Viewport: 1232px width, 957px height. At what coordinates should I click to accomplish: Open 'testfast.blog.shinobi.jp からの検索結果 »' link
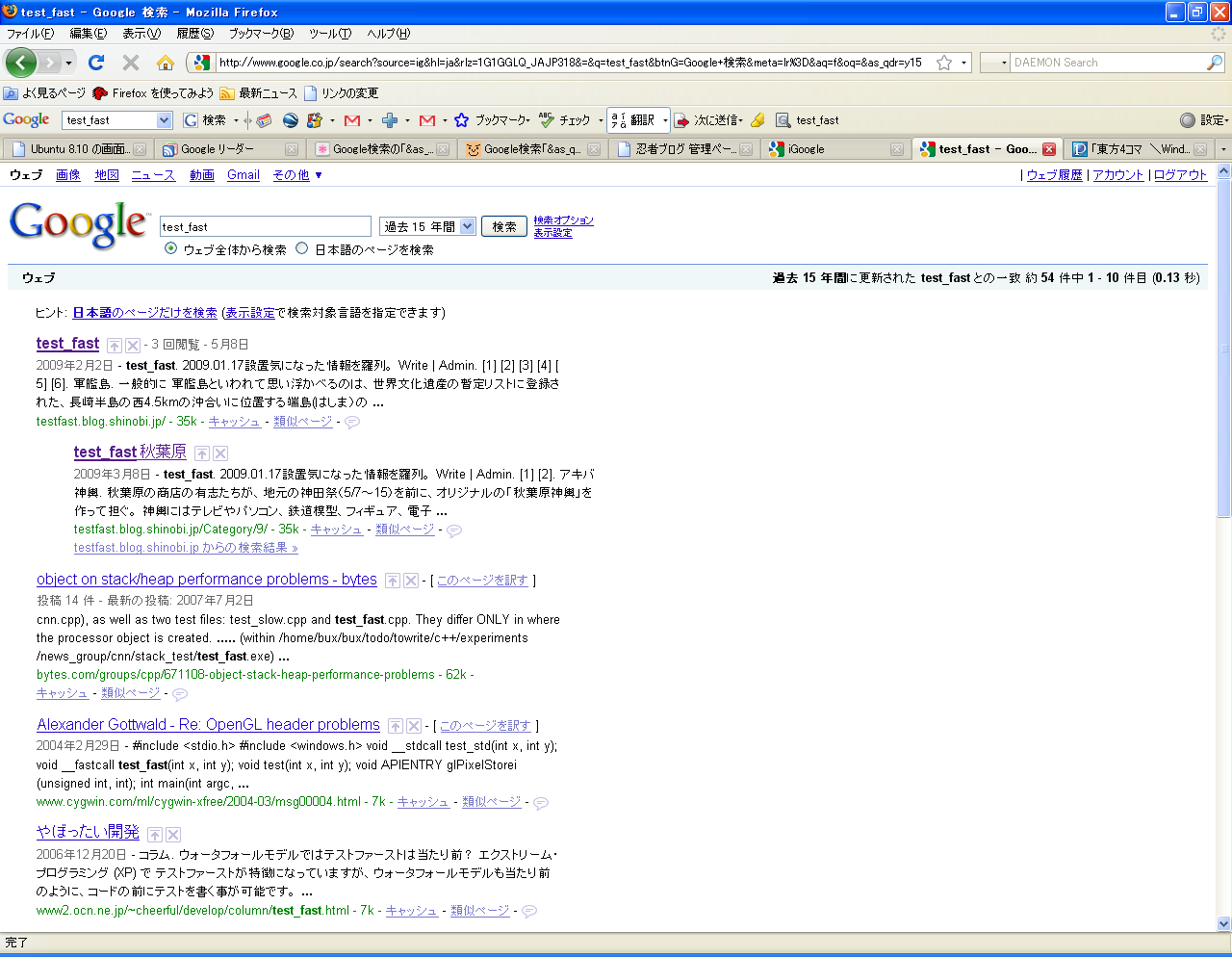pos(186,548)
